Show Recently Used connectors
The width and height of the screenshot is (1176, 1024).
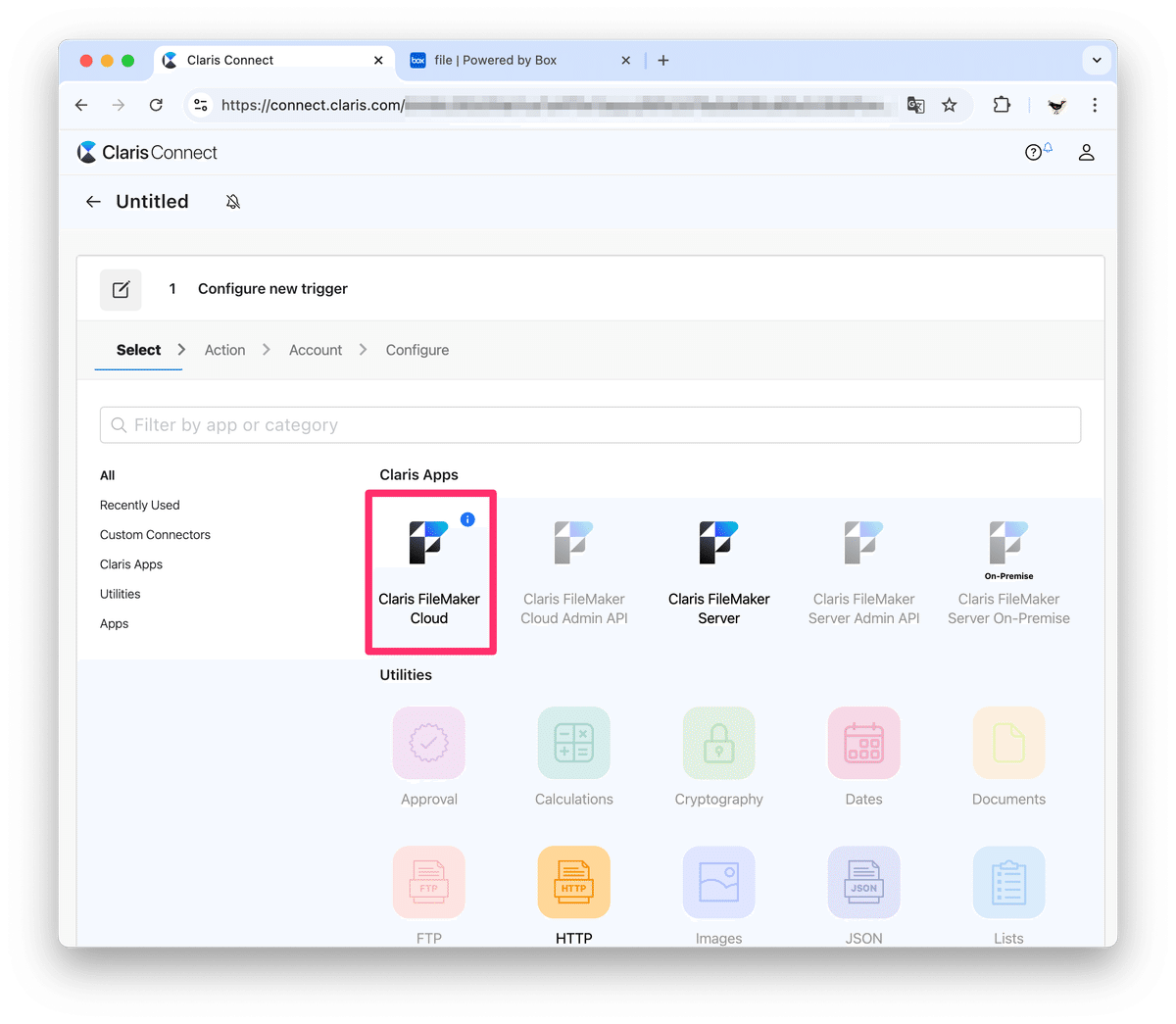139,505
